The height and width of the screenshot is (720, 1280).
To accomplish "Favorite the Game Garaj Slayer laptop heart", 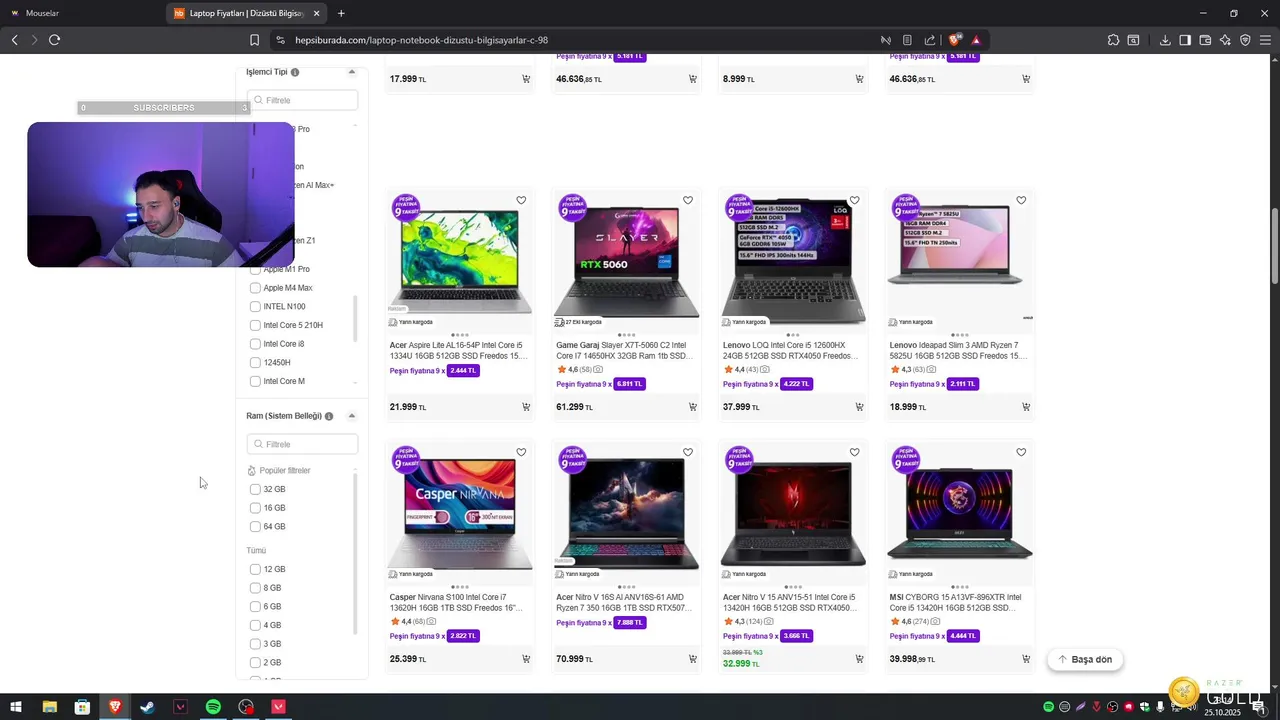I will [688, 201].
